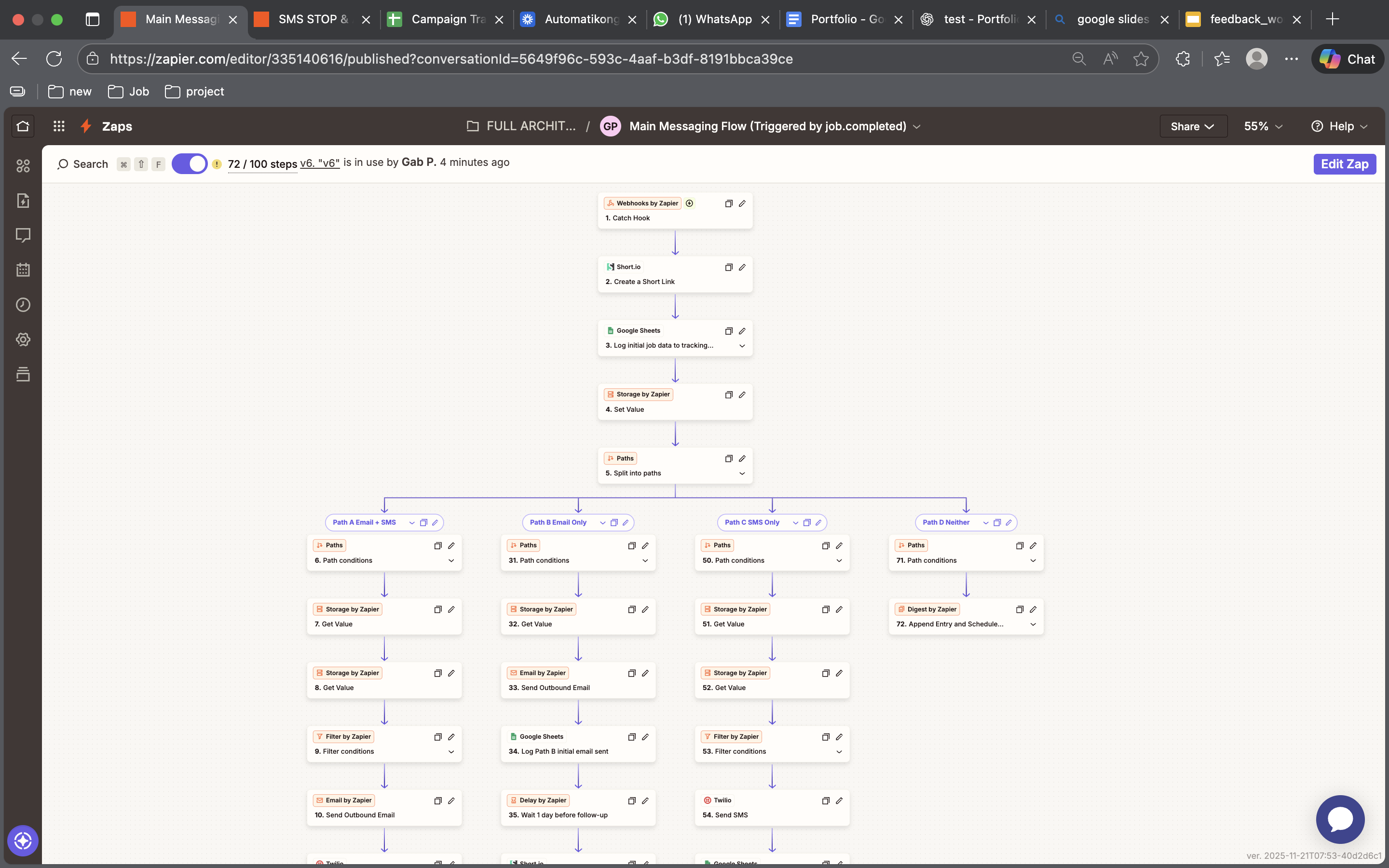Click Search in the Zap editor
This screenshot has height=868, width=1389.
coord(82,164)
